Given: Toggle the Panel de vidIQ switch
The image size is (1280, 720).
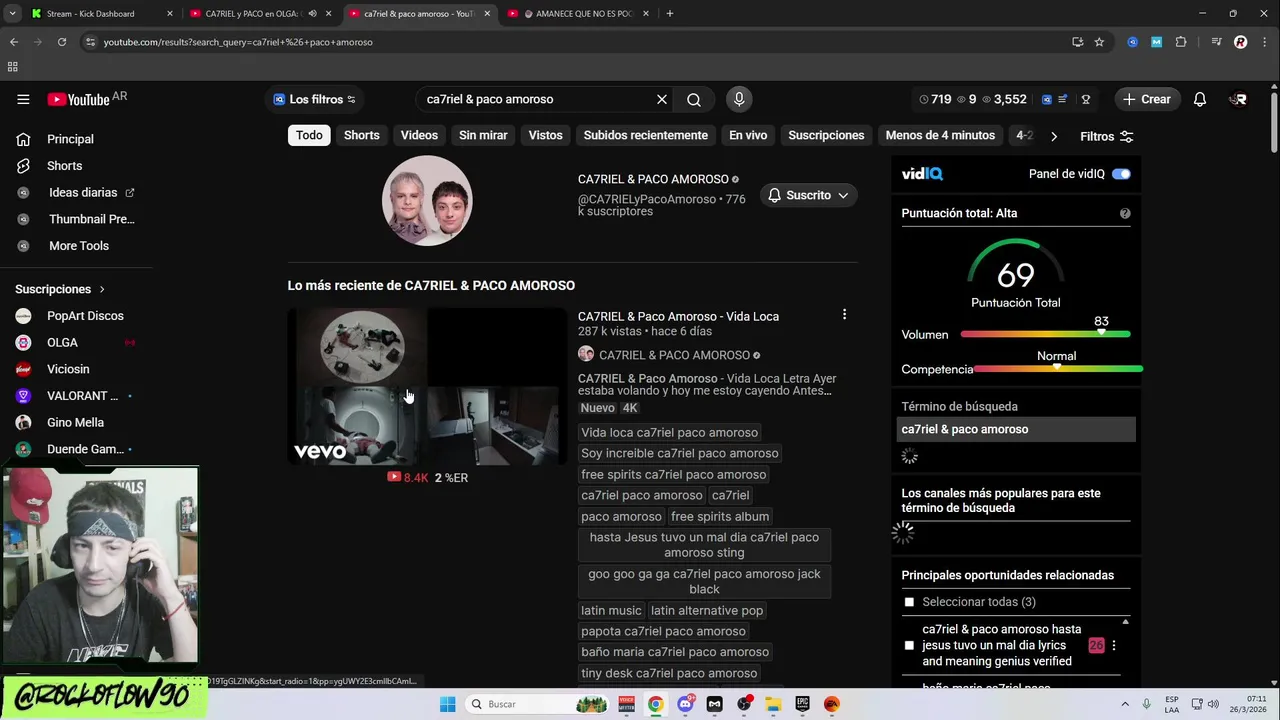Looking at the screenshot, I should pyautogui.click(x=1121, y=174).
